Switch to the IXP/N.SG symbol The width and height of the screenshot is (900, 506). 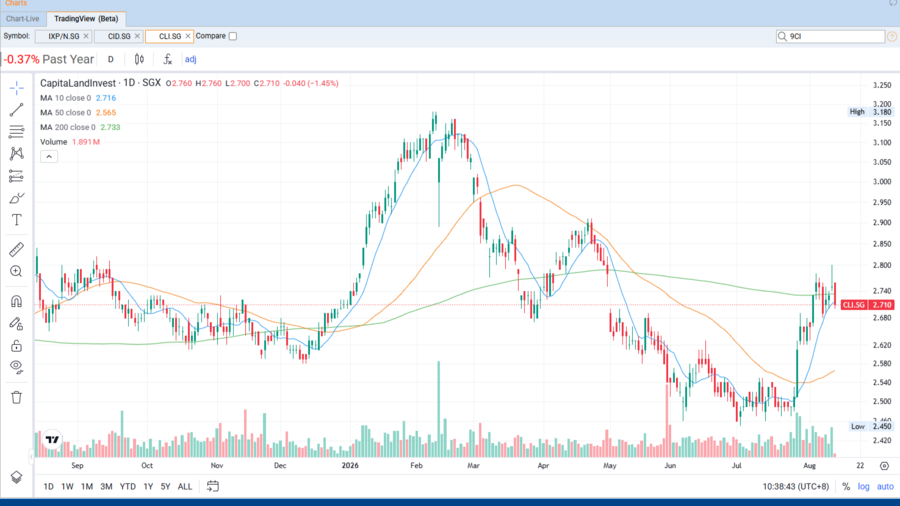pos(64,36)
